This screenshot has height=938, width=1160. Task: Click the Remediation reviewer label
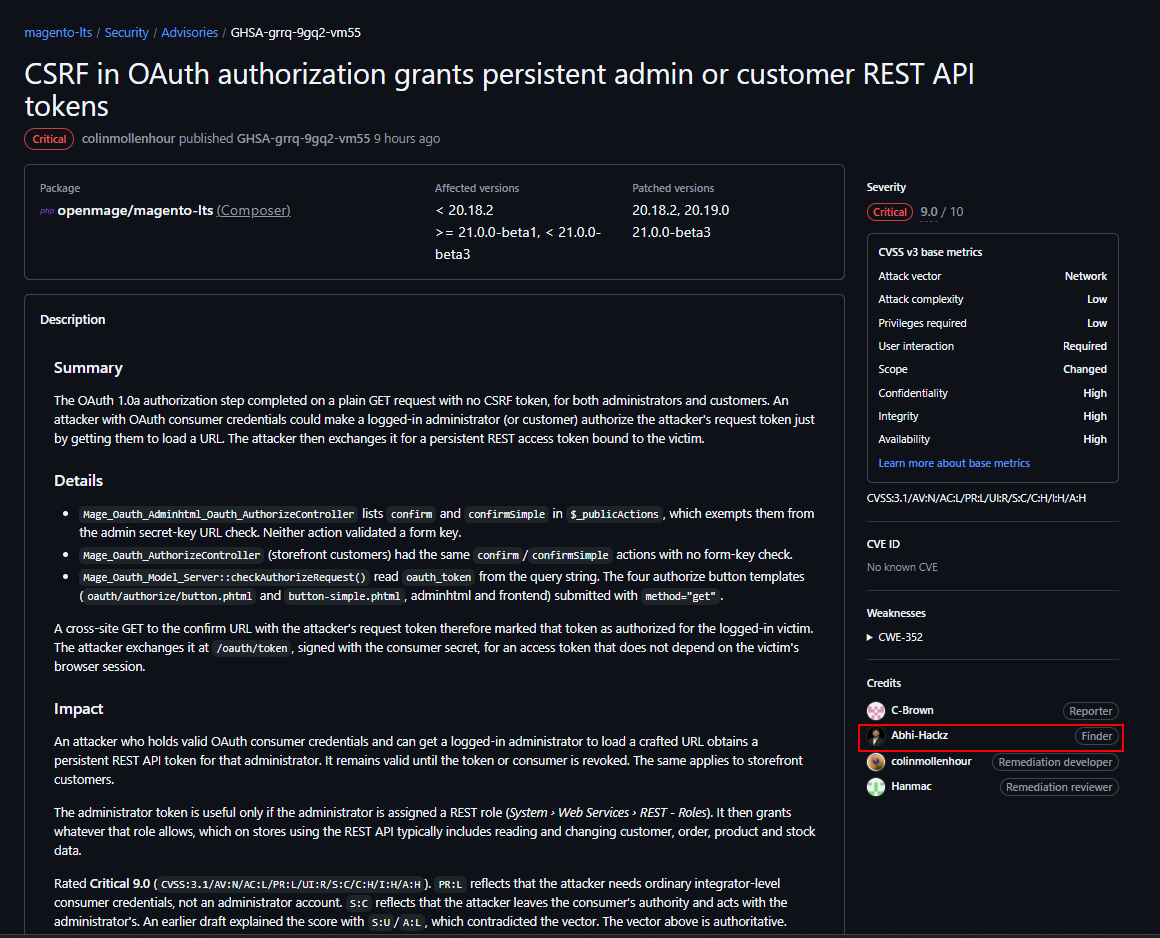[1059, 787]
